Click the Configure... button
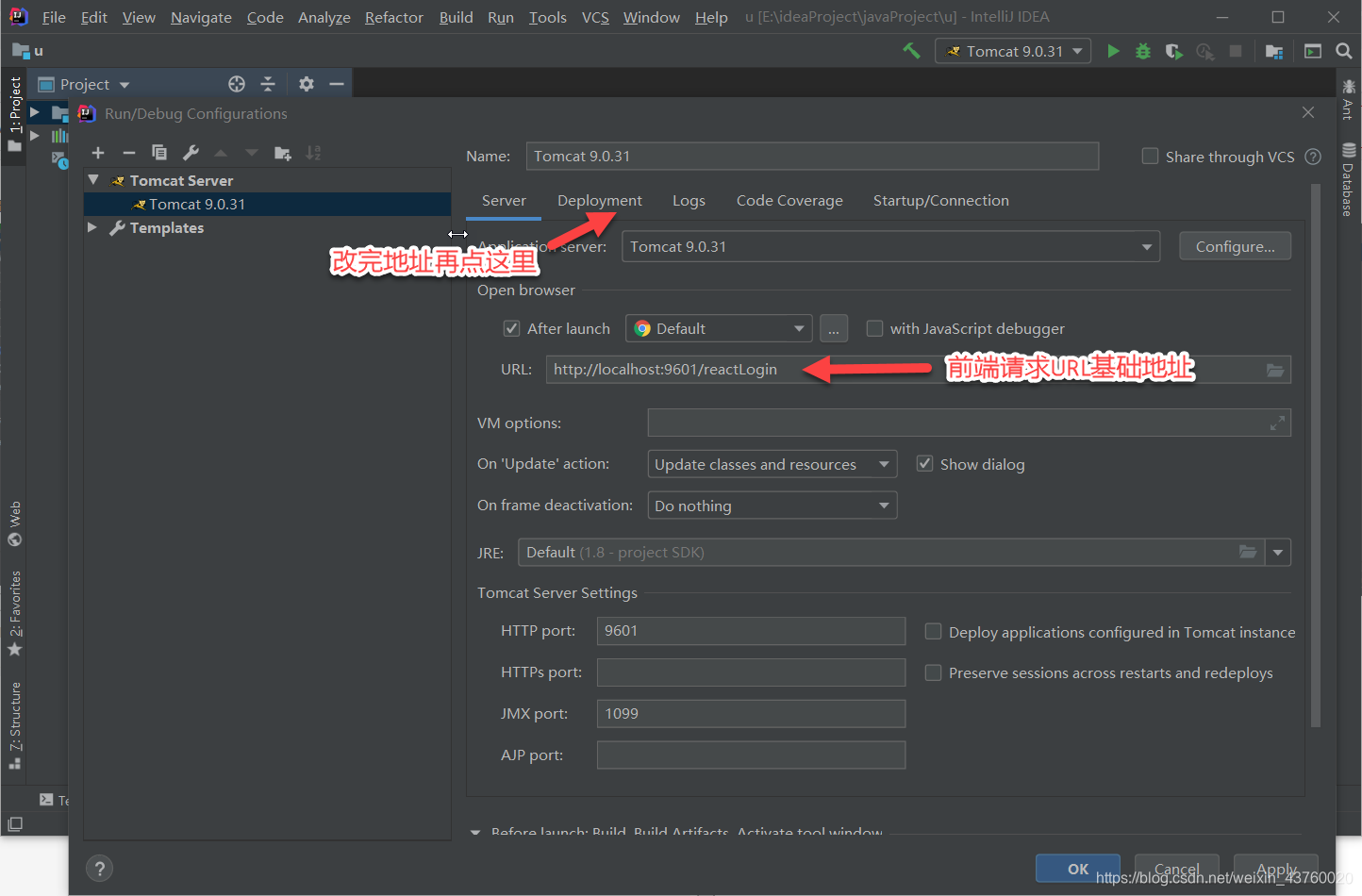The image size is (1362, 896). click(x=1236, y=247)
